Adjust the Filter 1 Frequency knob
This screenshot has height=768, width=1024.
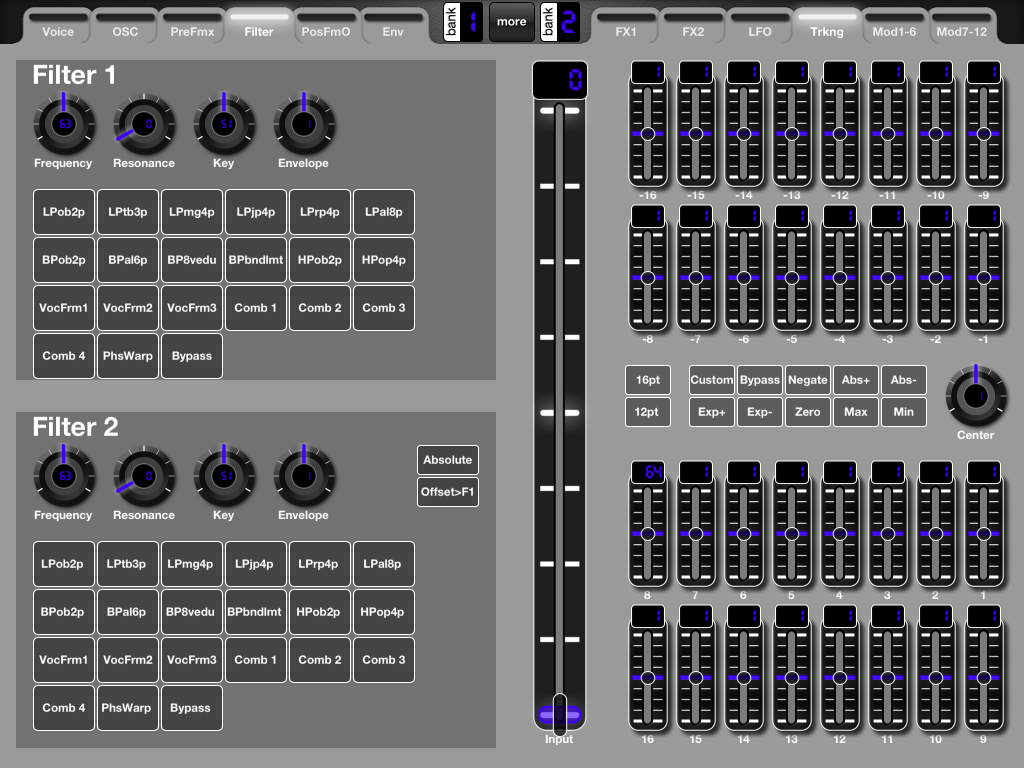click(x=64, y=124)
